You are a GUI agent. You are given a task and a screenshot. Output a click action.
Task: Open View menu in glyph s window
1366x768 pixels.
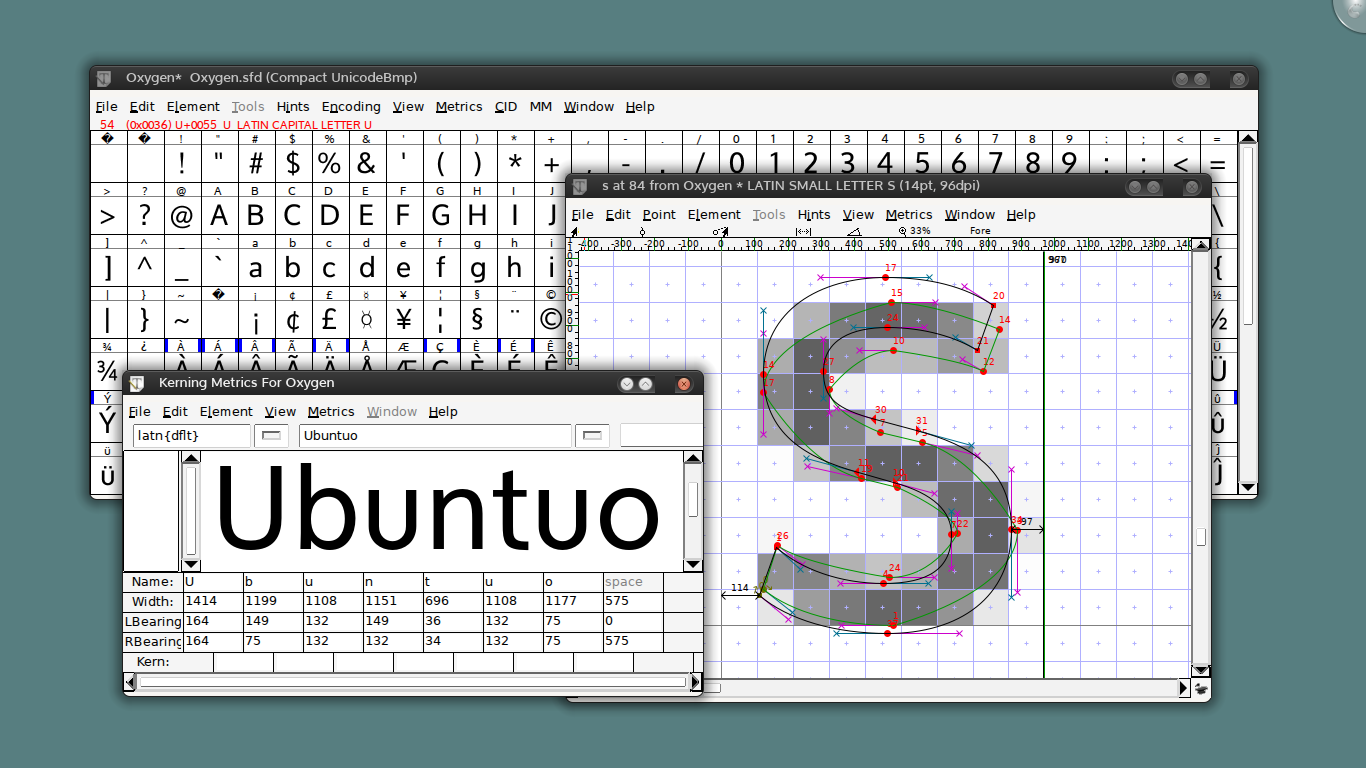coord(858,215)
